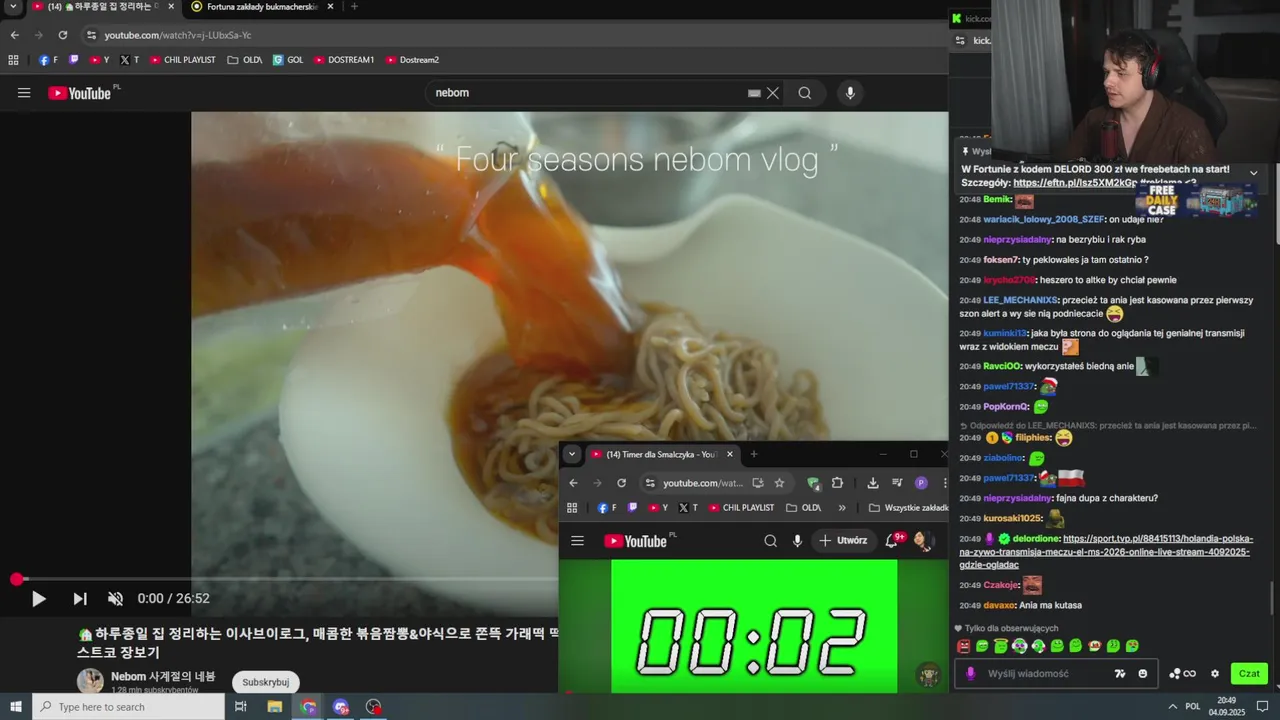The height and width of the screenshot is (720, 1280).
Task: Show hidden bookmarks chevron in timer window
Action: coord(842,508)
